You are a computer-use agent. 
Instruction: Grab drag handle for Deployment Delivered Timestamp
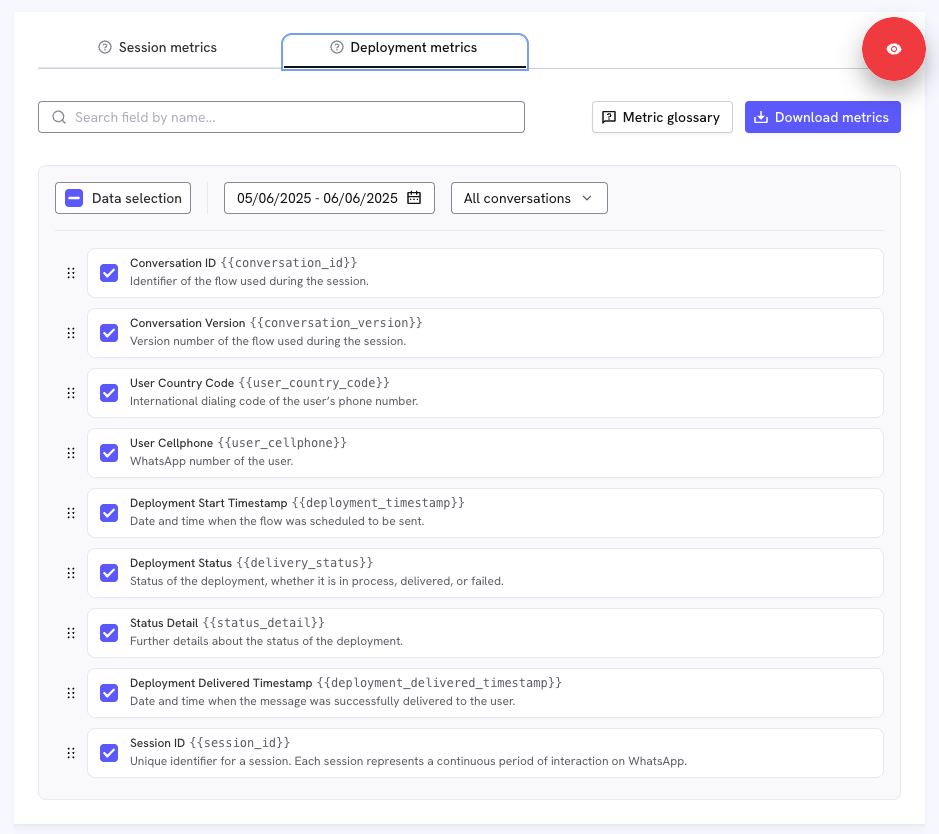(x=71, y=693)
